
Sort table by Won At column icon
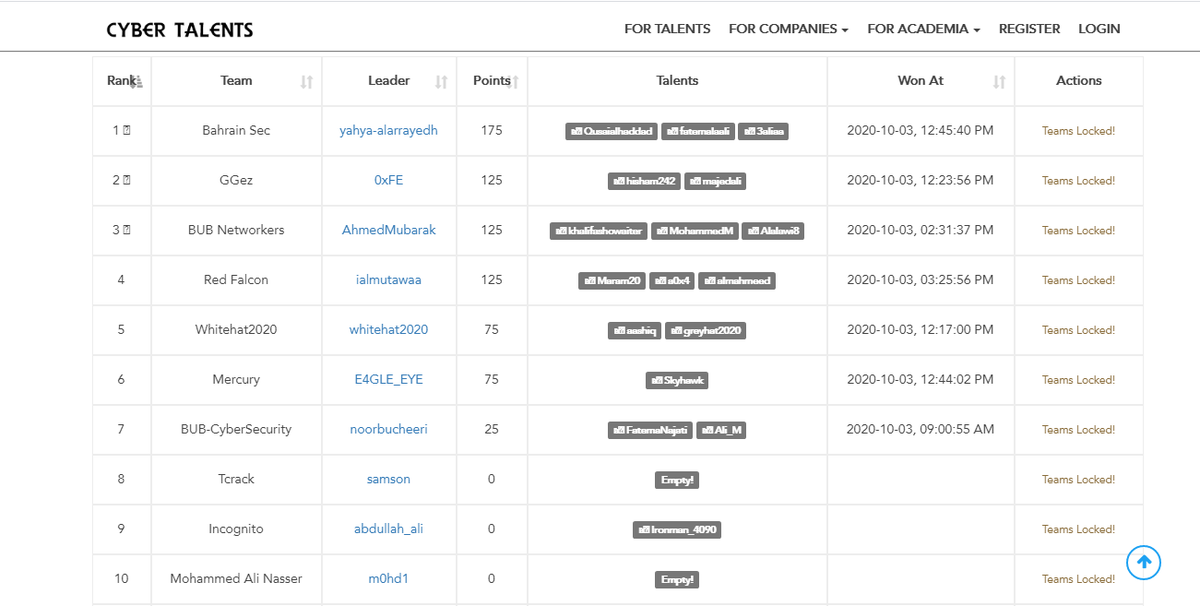999,82
